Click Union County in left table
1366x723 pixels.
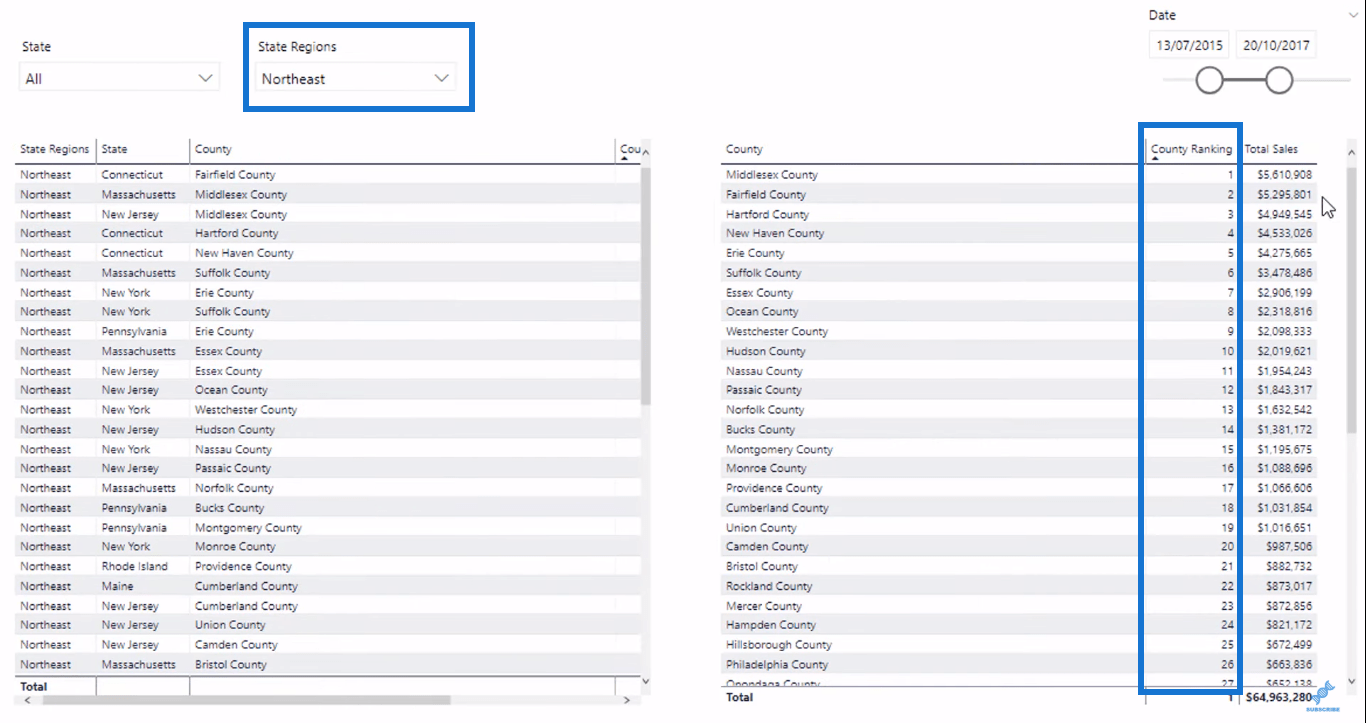pos(230,625)
